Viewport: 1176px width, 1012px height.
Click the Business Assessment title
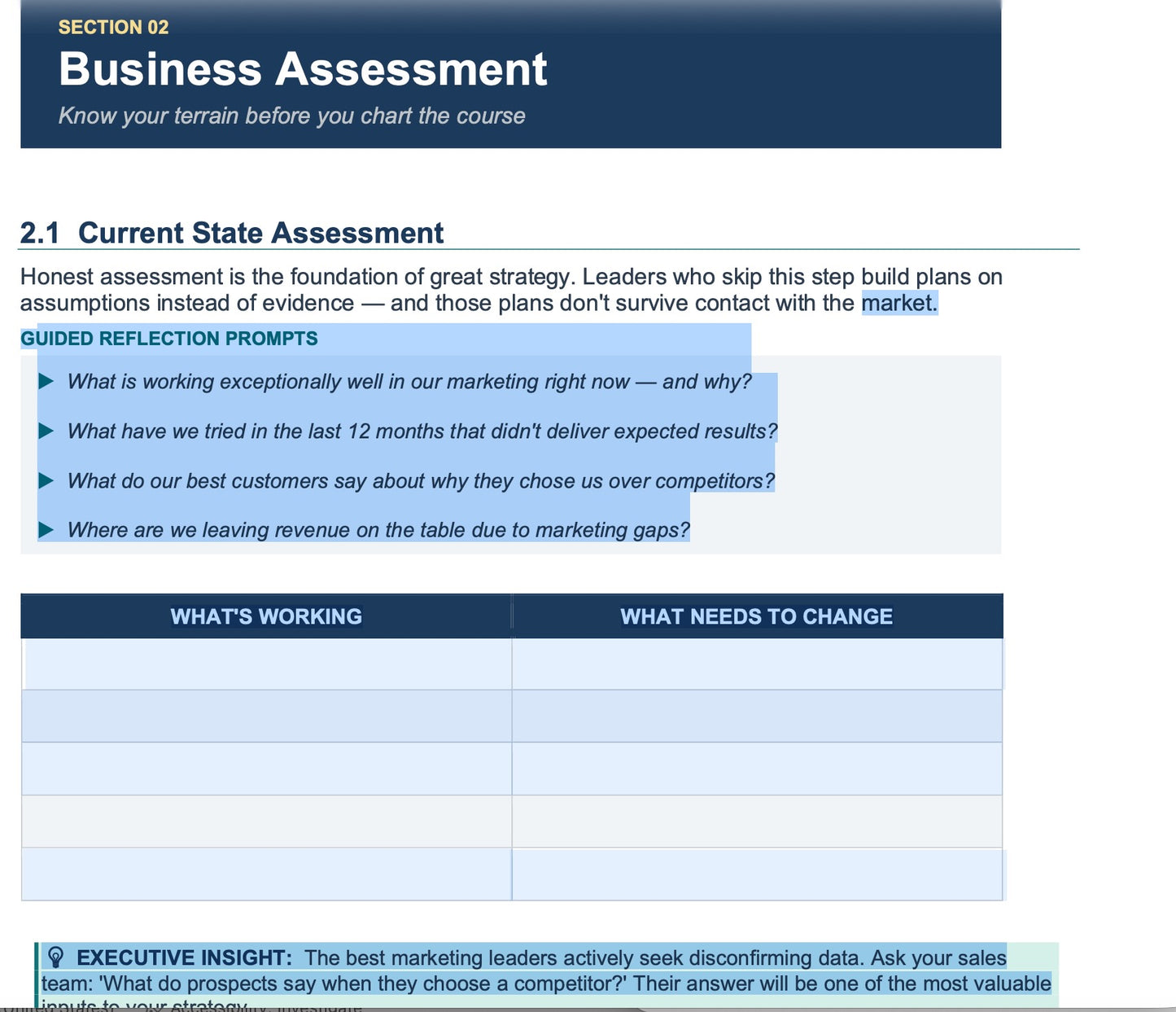[303, 69]
